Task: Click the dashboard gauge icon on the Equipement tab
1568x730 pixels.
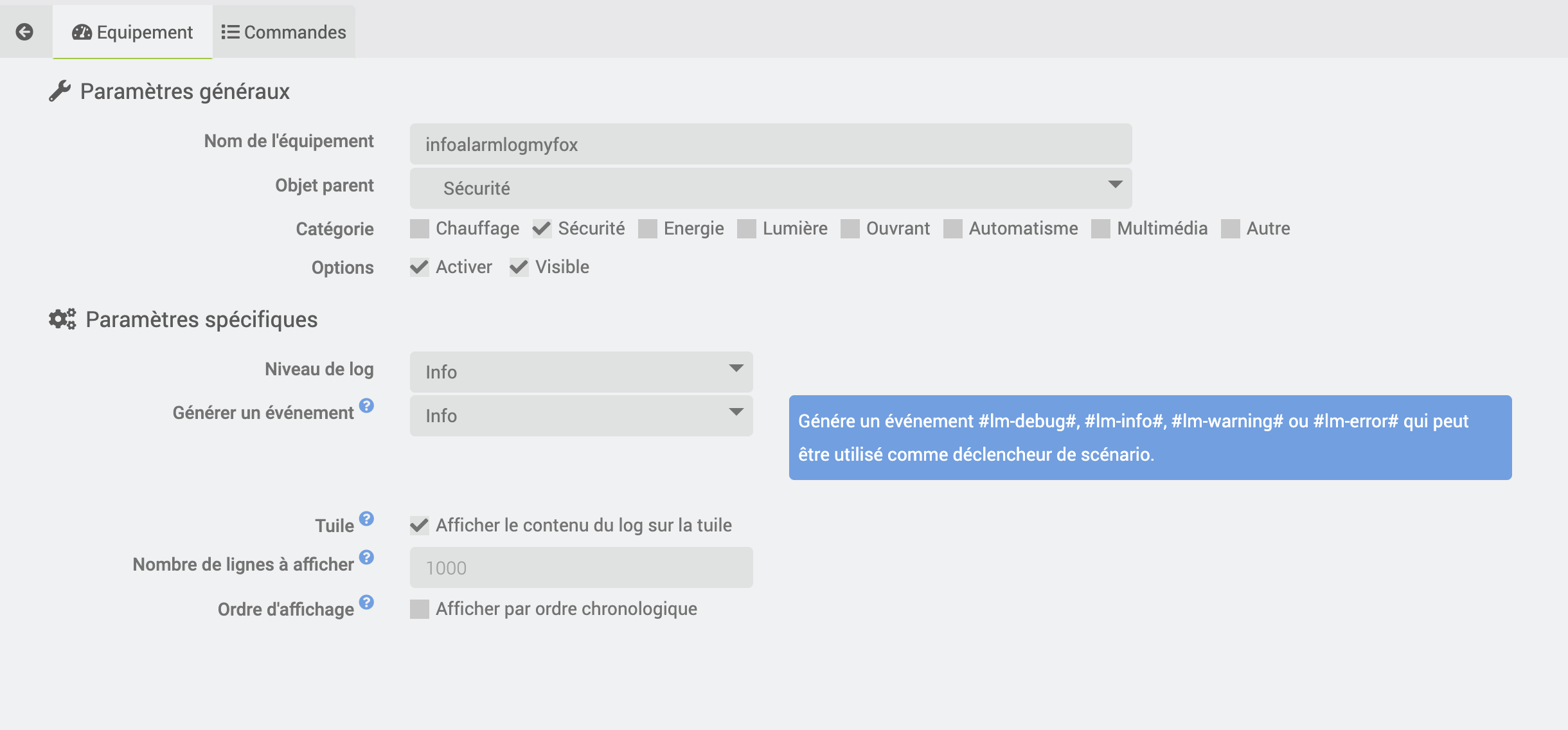Action: (82, 31)
